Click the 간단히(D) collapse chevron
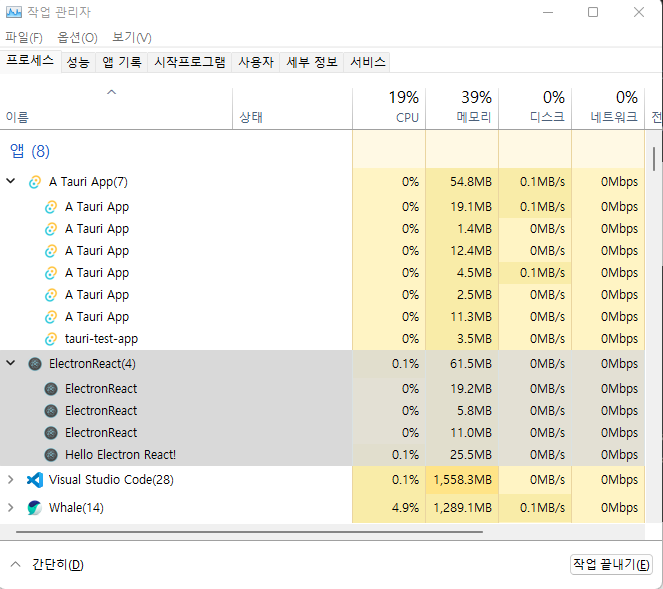Viewport: 663px width, 589px height. pos(16,564)
